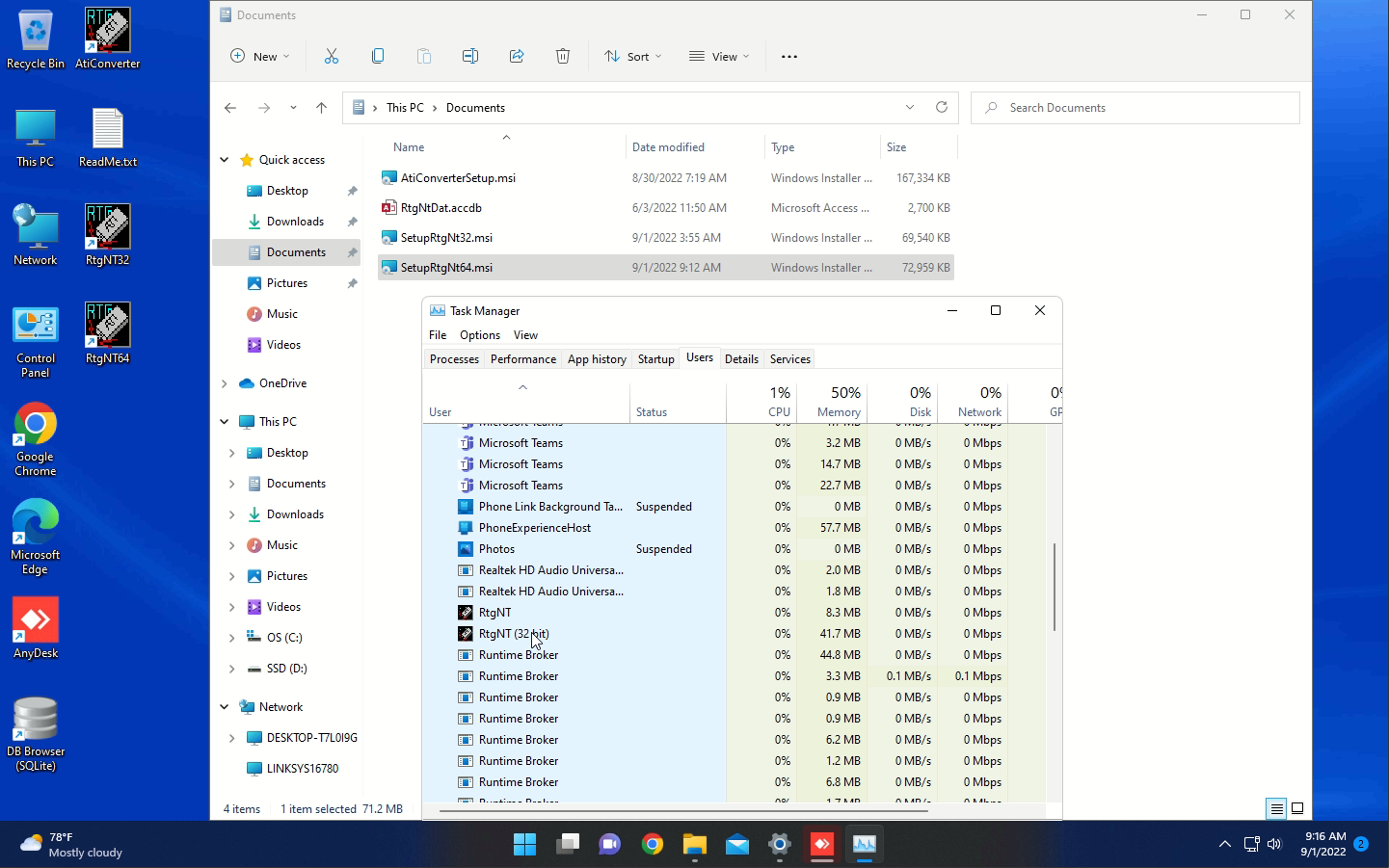The width and height of the screenshot is (1389, 868).
Task: Open Chrome from the taskbar
Action: click(653, 845)
